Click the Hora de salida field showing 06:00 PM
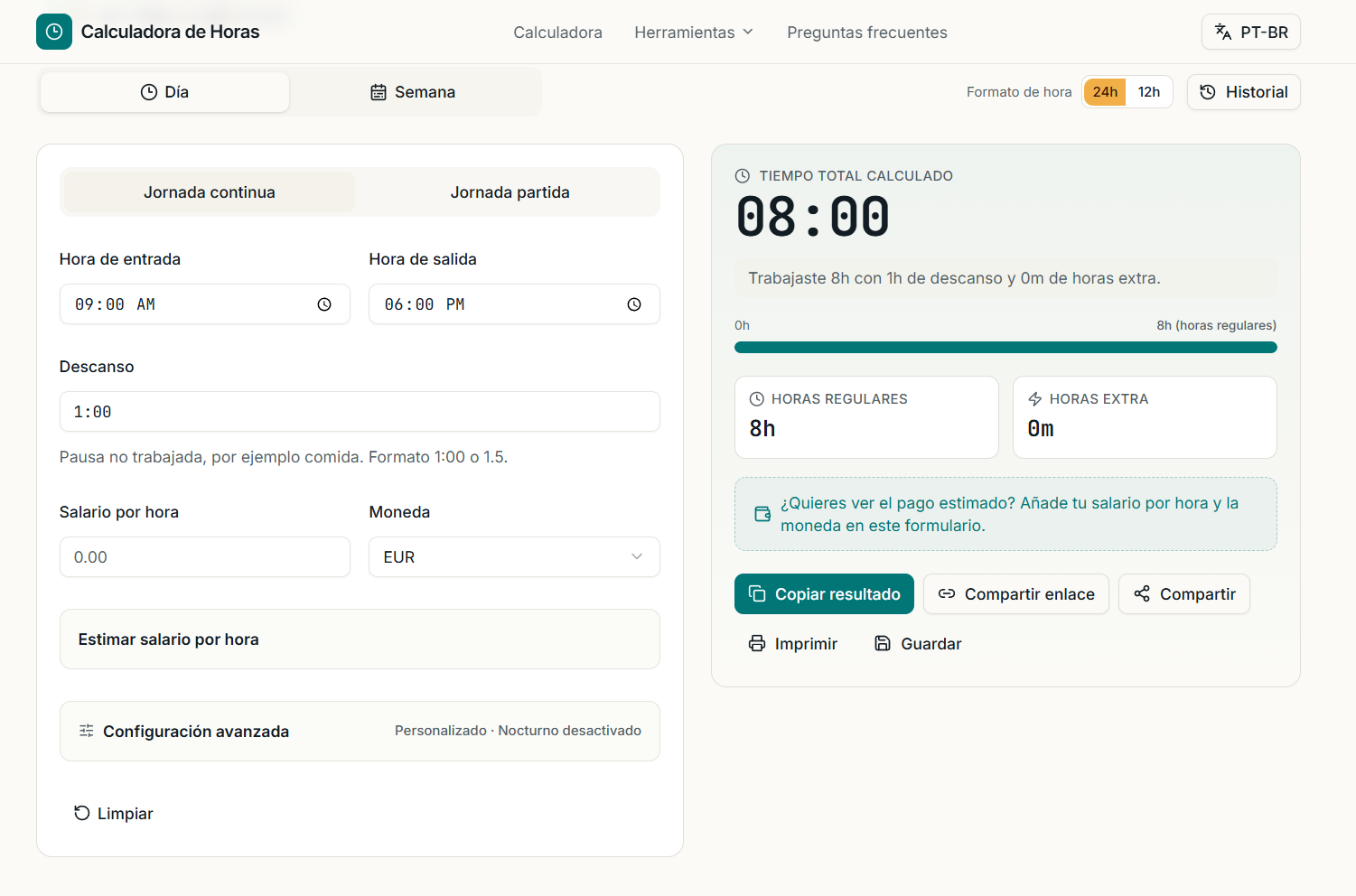 (x=514, y=304)
